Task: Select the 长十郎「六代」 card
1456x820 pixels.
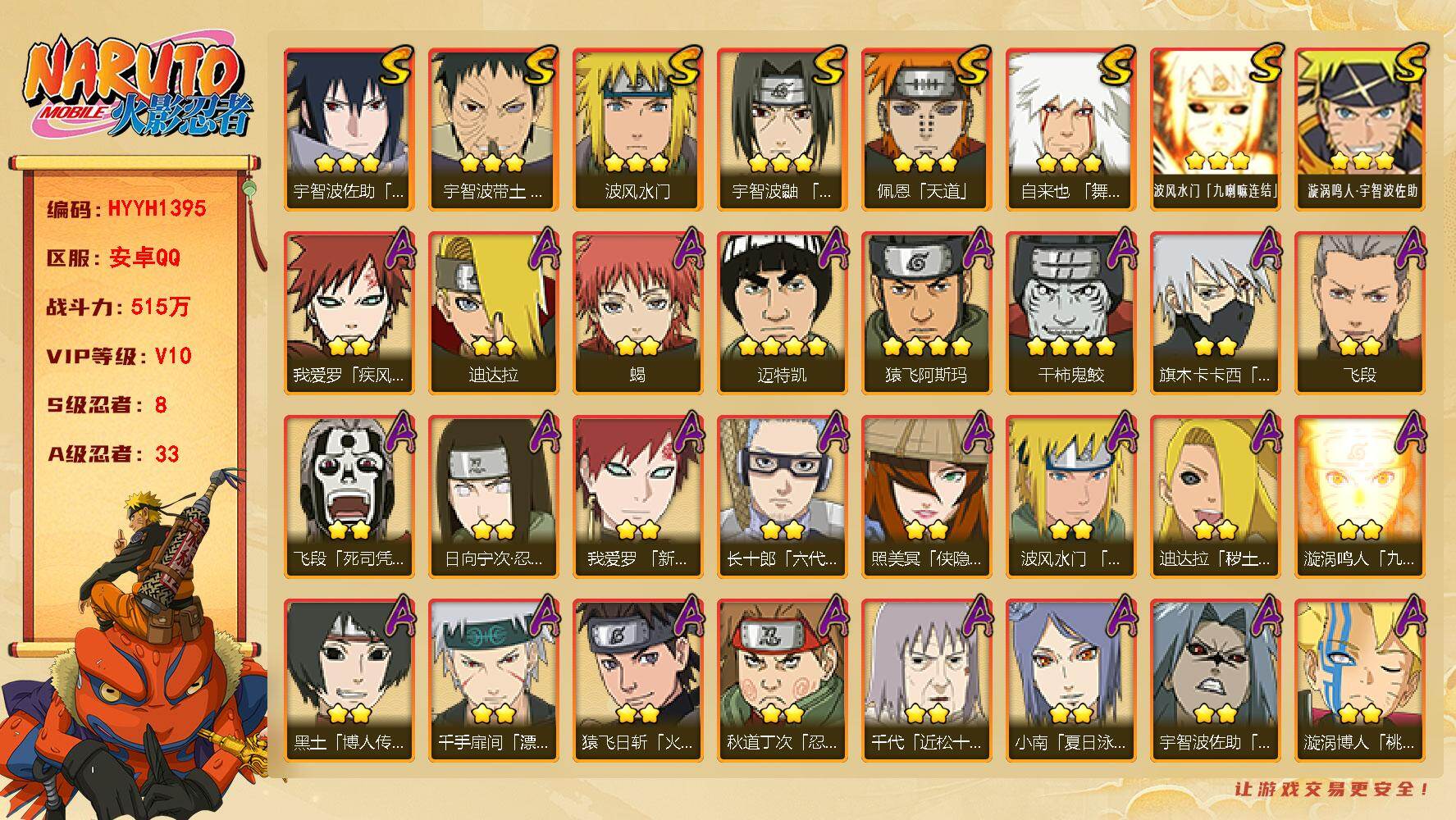Action: pos(782,496)
